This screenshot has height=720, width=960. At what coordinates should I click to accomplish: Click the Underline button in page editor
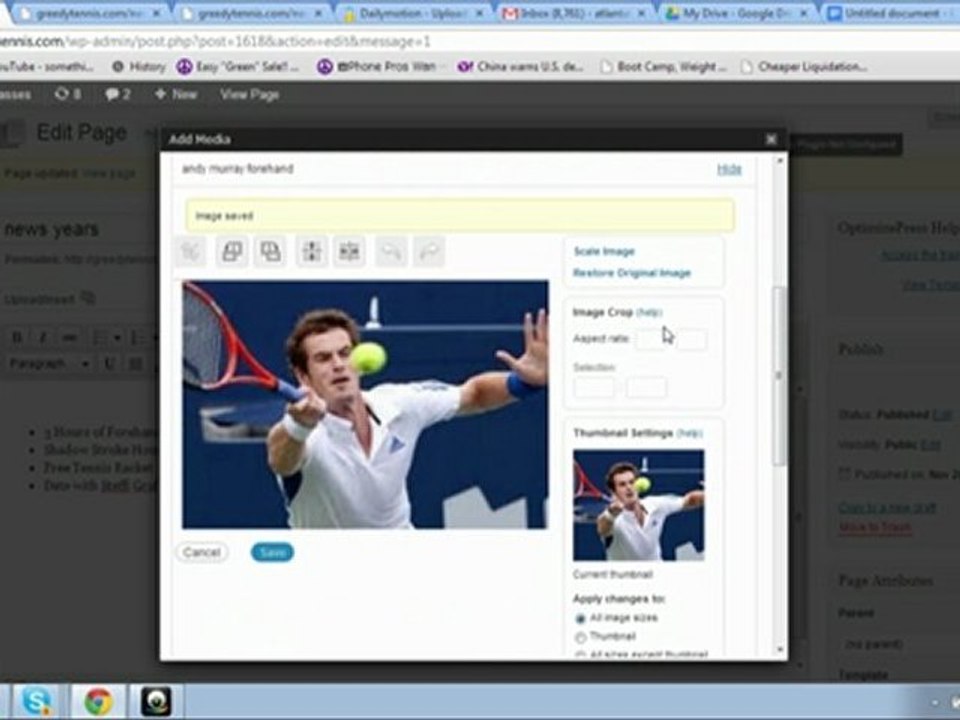click(109, 364)
